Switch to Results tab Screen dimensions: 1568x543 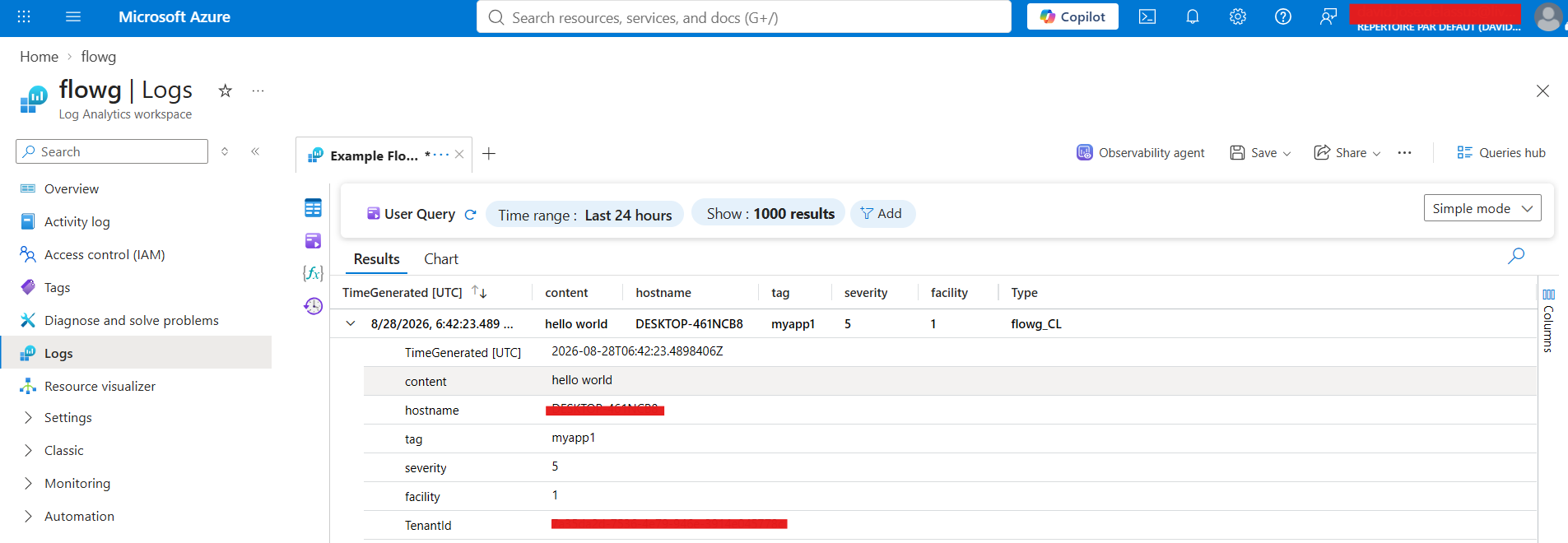pos(376,259)
